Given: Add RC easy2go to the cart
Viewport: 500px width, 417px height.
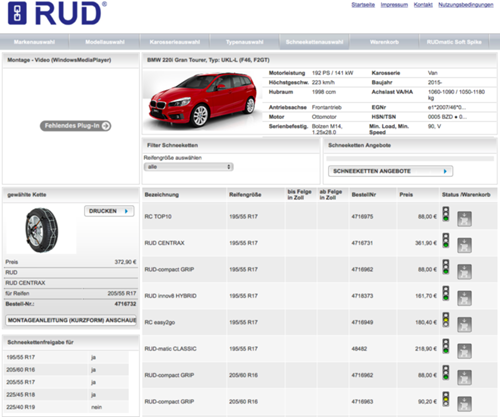Looking at the screenshot, I should [x=464, y=324].
